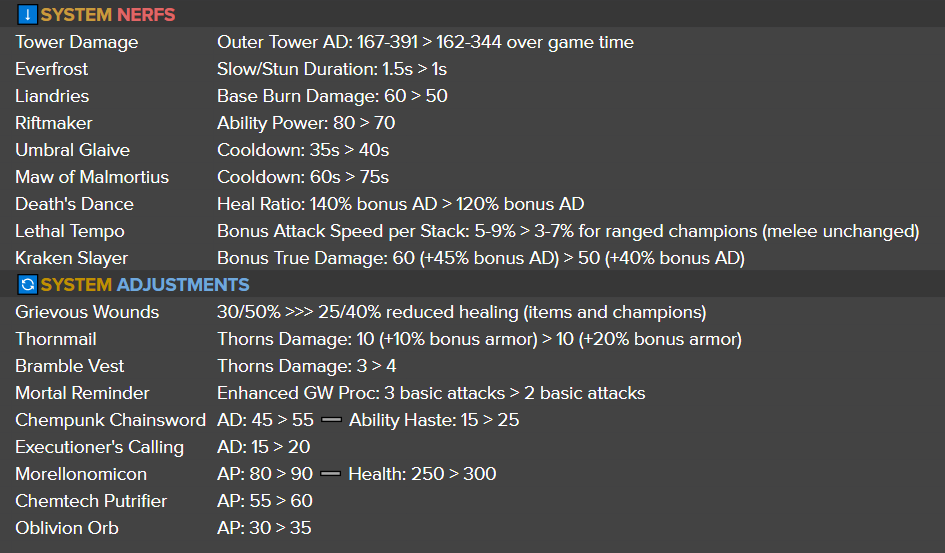Open the Maw of Malmortius entry

tap(92, 177)
